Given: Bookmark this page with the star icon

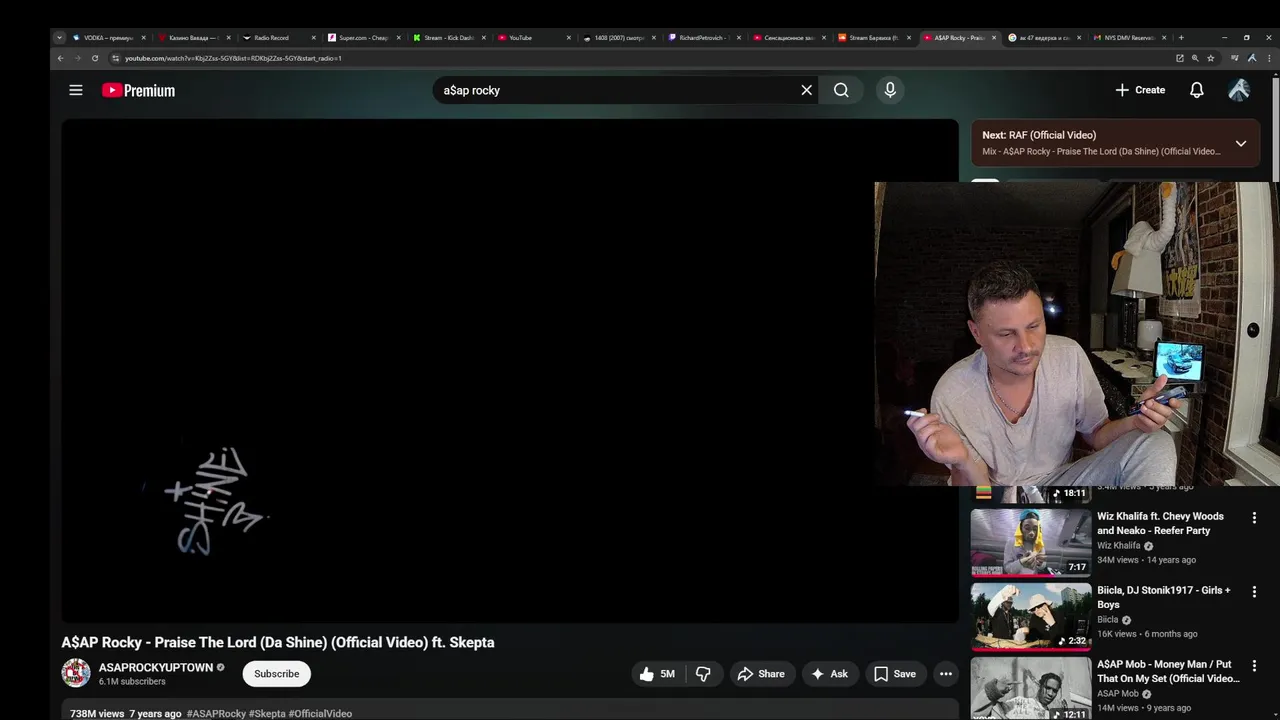Looking at the screenshot, I should 1210,58.
